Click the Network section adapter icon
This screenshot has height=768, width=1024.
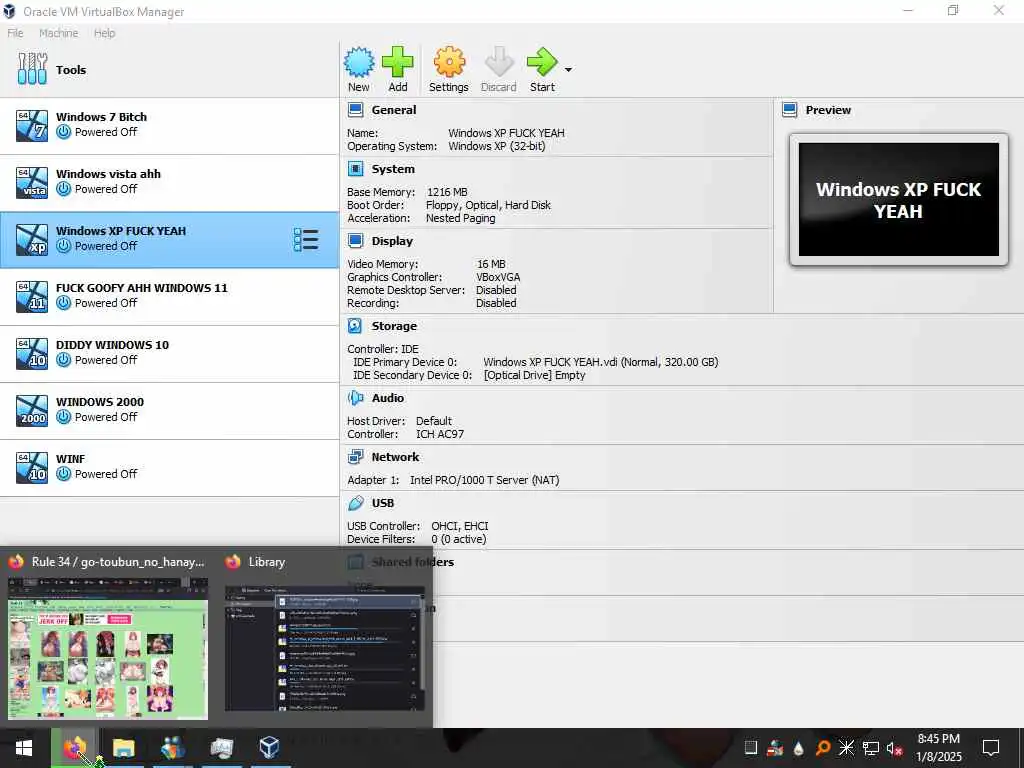click(x=355, y=456)
